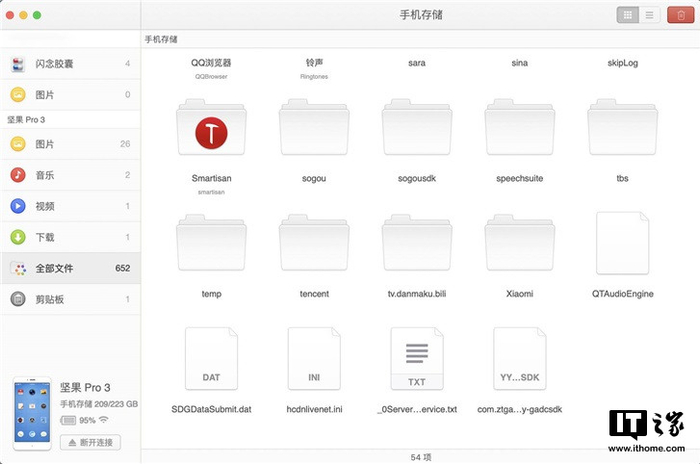
Task: Open the 视频 video category
Action: click(71, 206)
